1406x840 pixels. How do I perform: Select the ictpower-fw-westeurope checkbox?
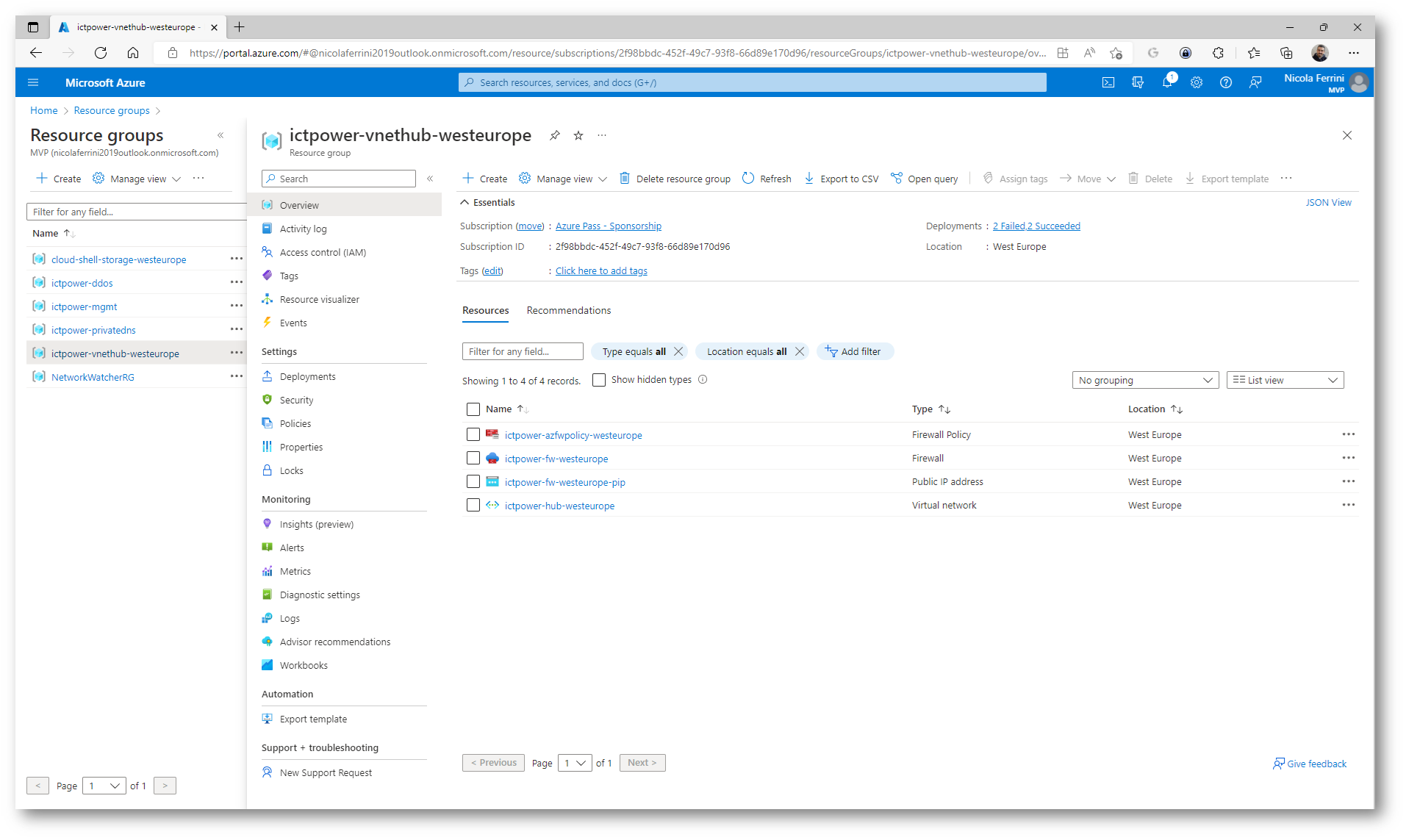coord(473,459)
